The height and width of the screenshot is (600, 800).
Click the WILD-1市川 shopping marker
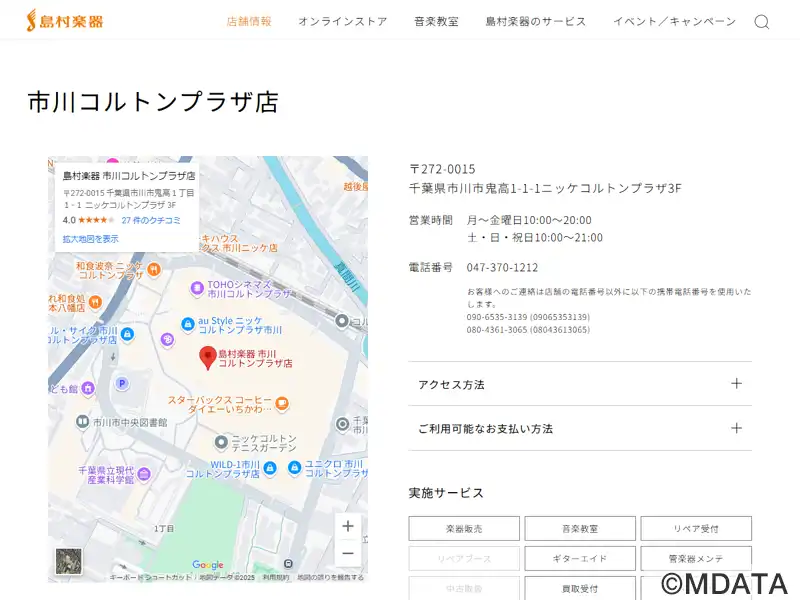[x=270, y=467]
